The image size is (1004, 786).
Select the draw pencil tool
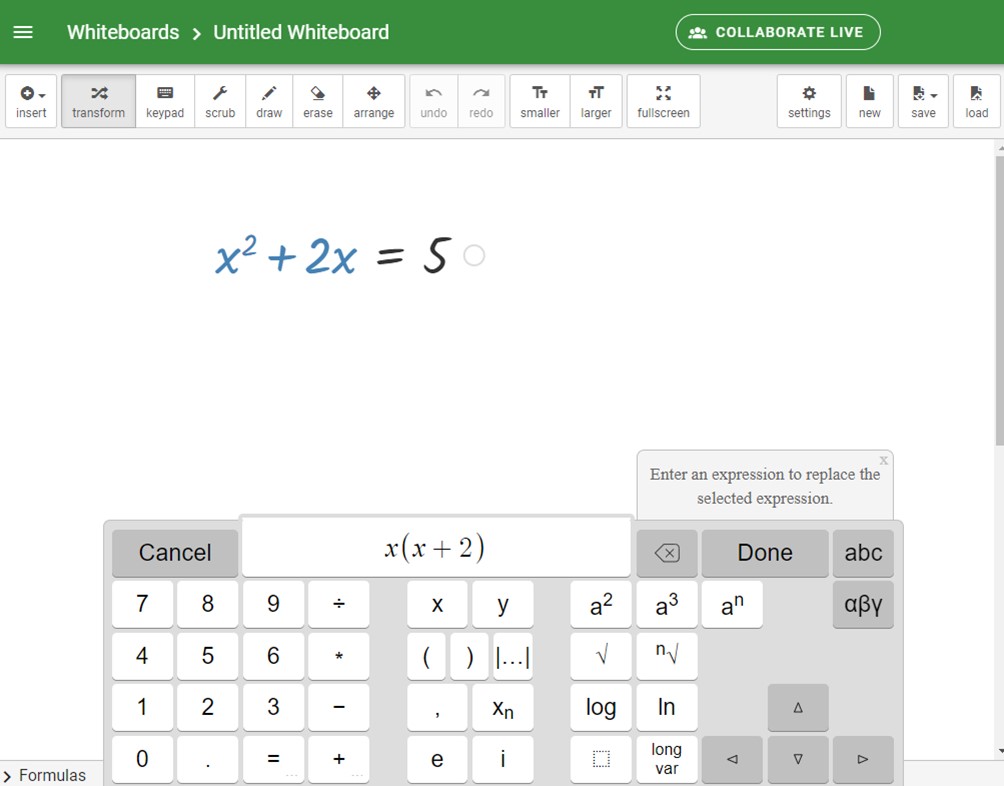point(269,101)
